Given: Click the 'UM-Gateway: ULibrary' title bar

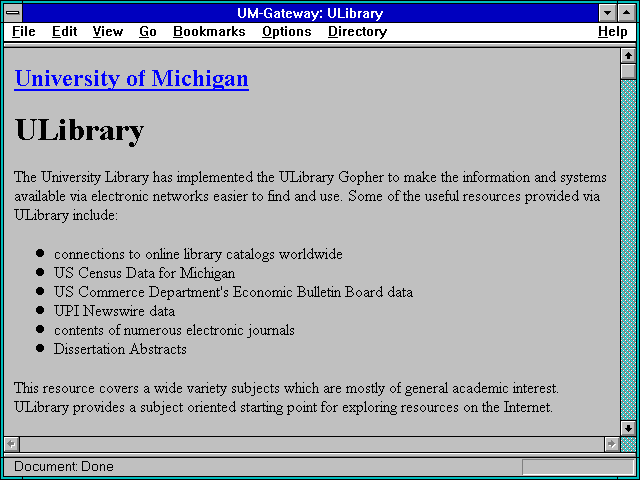Looking at the screenshot, I should (x=310, y=13).
